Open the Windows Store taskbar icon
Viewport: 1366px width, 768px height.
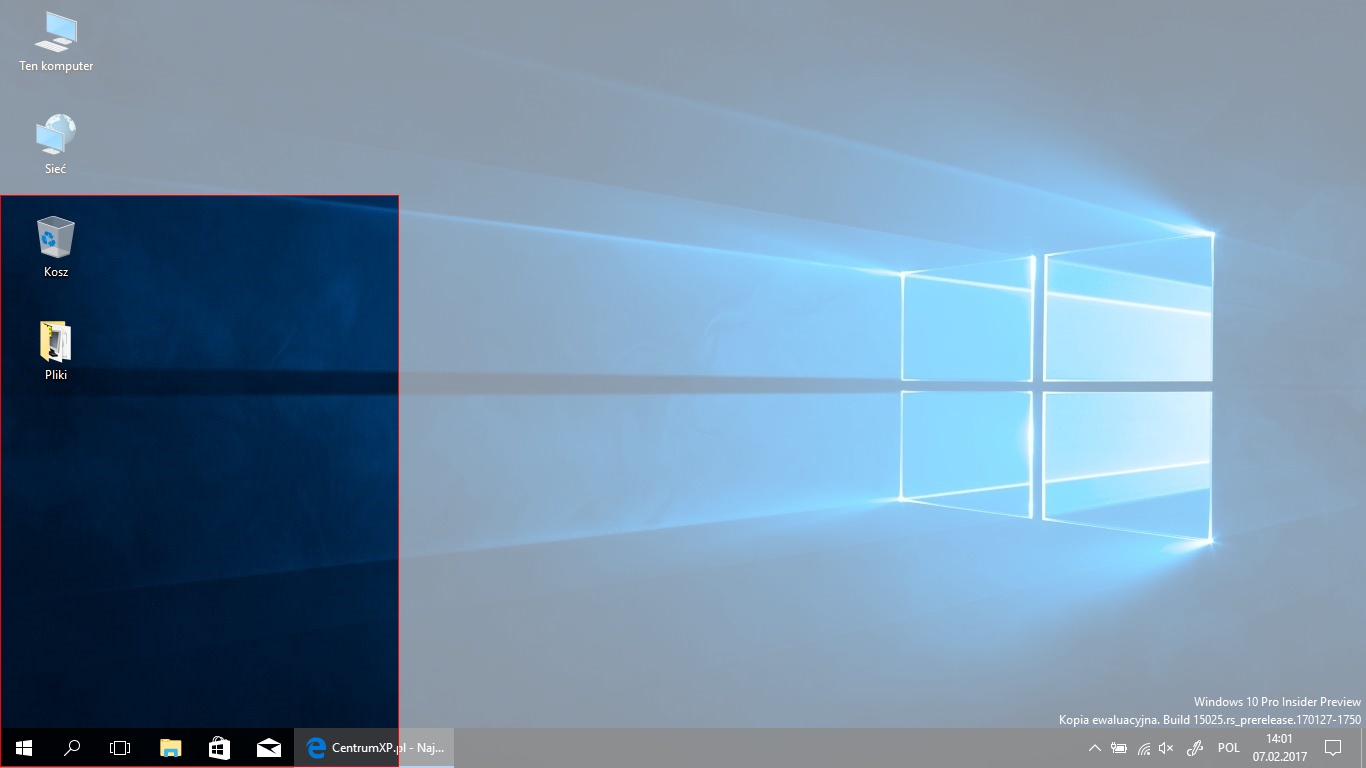point(219,748)
